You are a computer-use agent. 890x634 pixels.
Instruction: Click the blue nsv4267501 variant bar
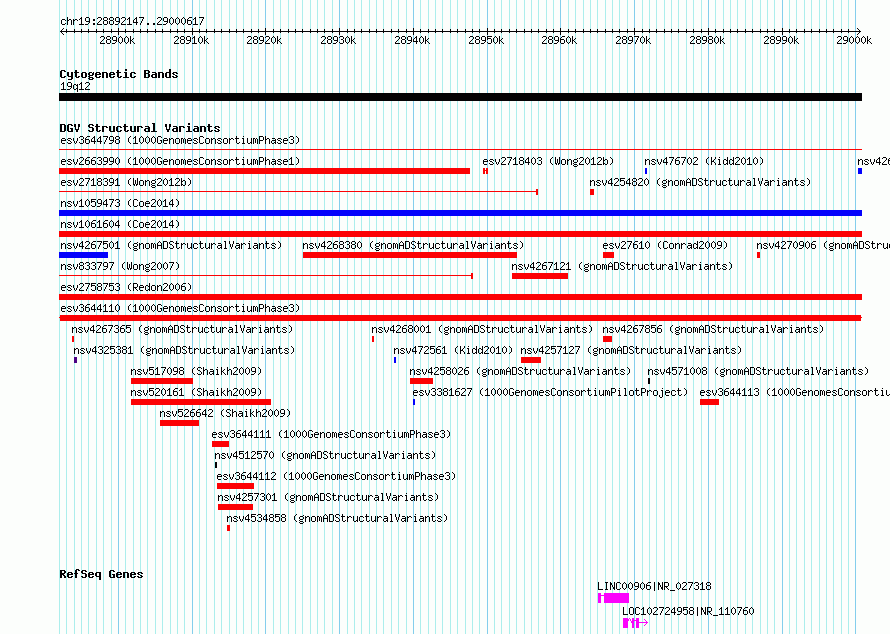pos(83,255)
